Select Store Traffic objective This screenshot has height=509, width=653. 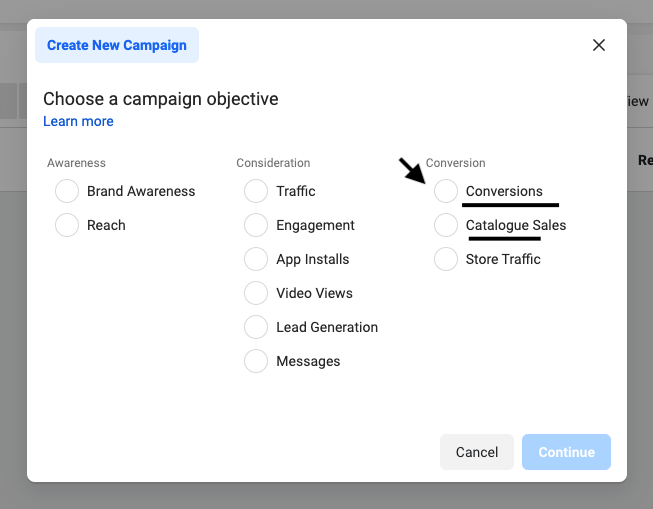(446, 259)
